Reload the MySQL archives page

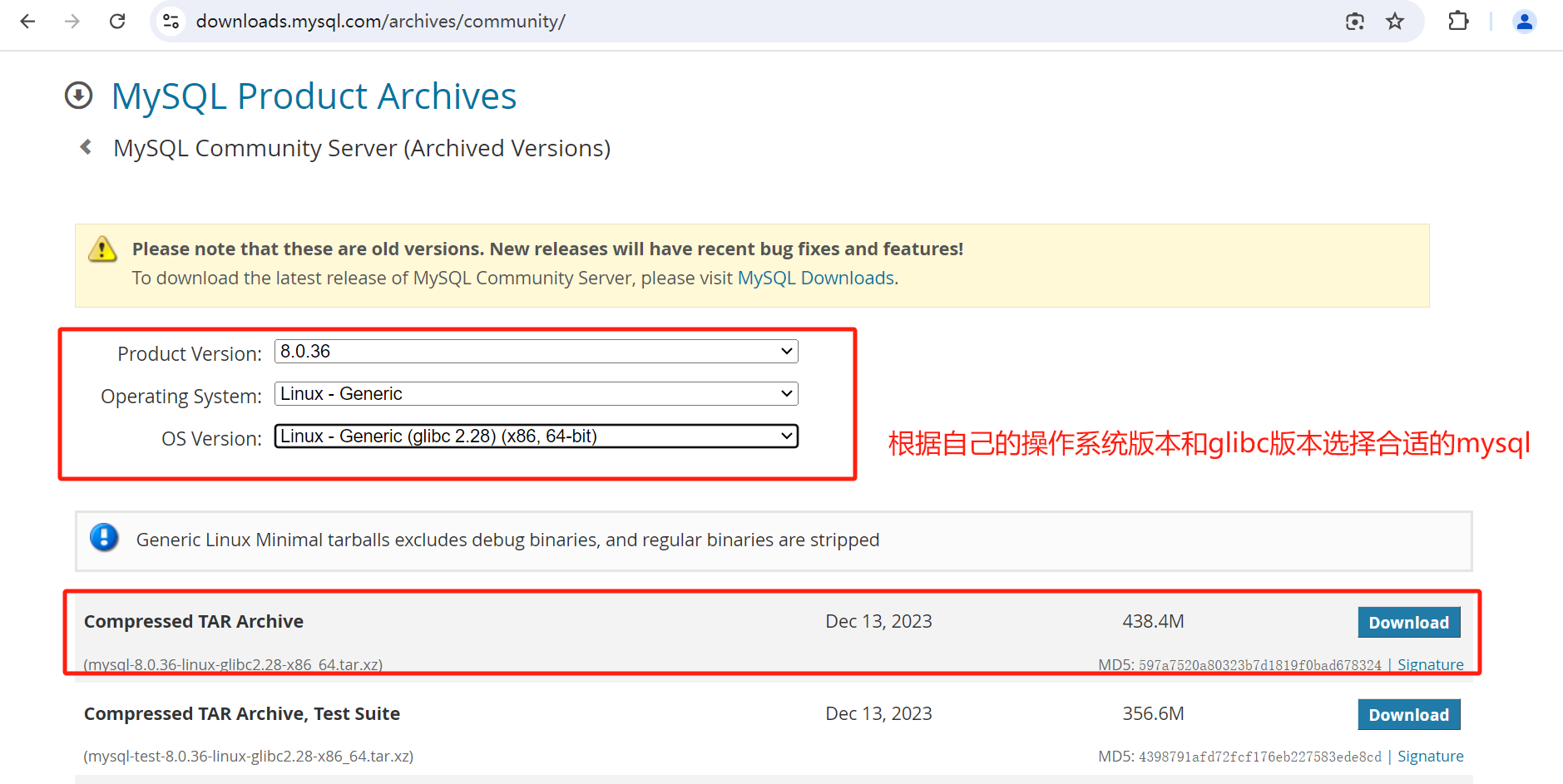117,22
